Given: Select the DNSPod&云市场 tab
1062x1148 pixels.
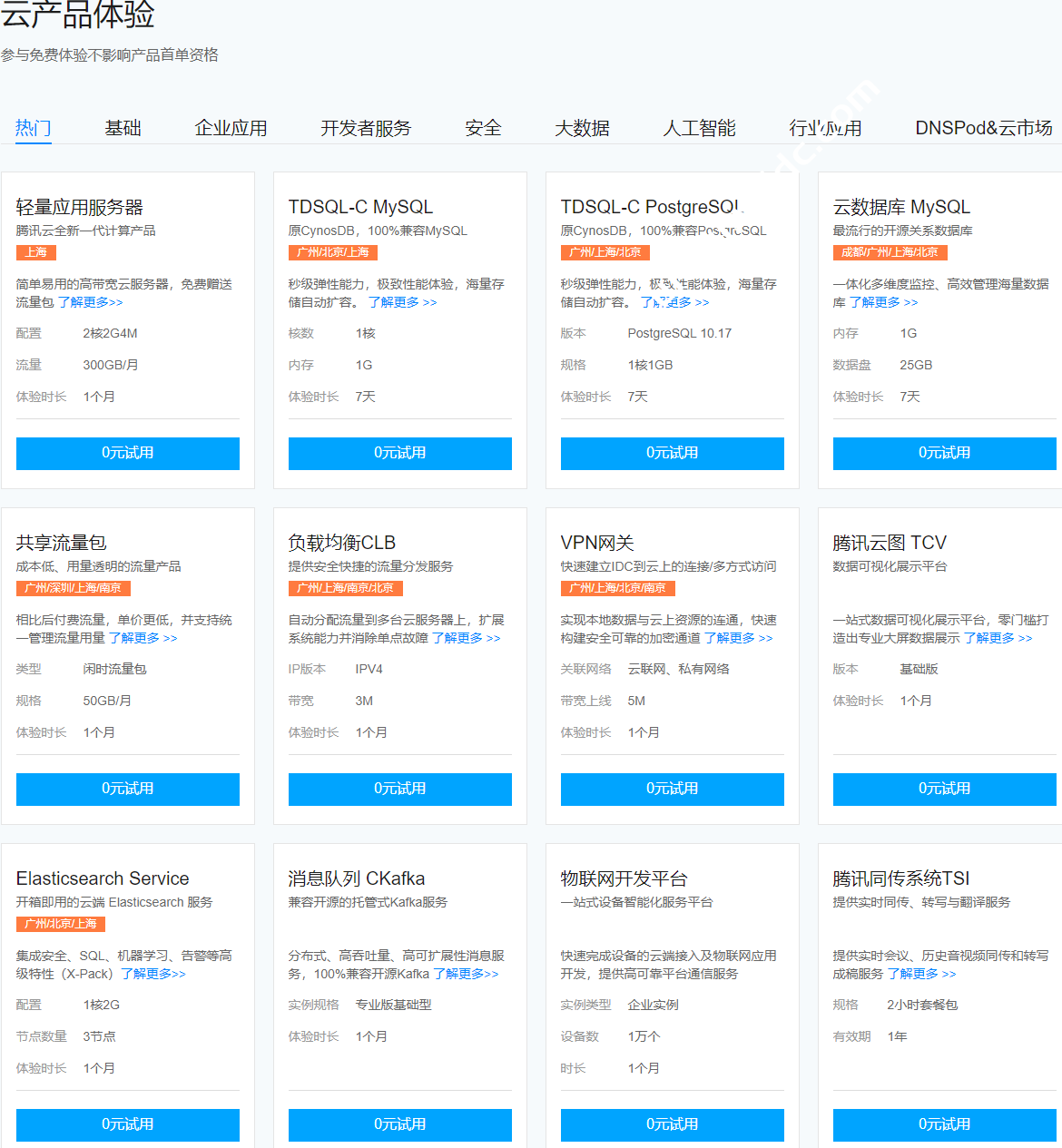Looking at the screenshot, I should click(x=983, y=128).
